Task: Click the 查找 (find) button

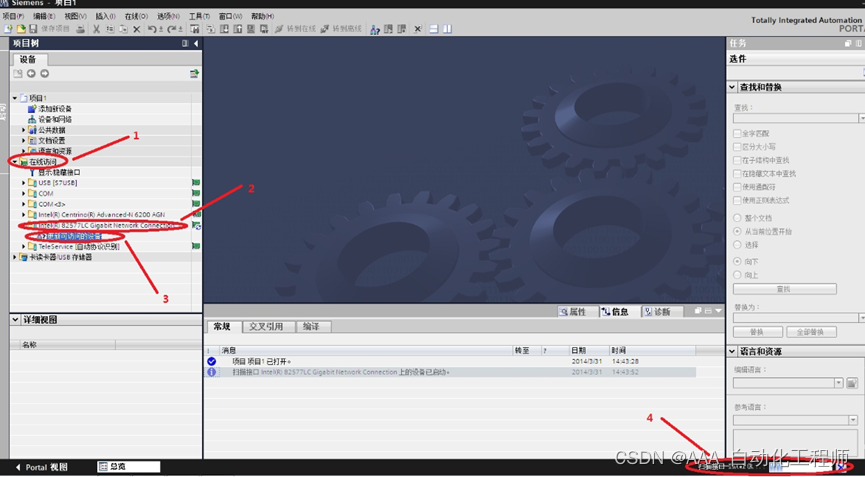Action: point(784,289)
